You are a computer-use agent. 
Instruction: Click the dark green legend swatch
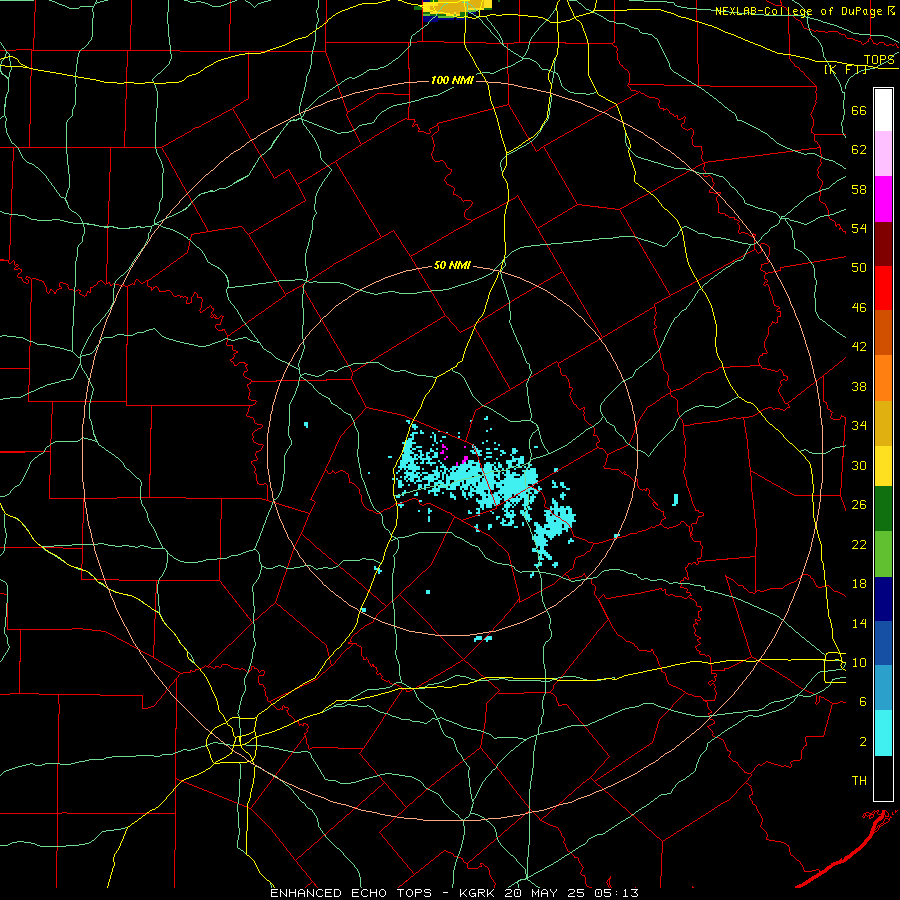coord(883,509)
